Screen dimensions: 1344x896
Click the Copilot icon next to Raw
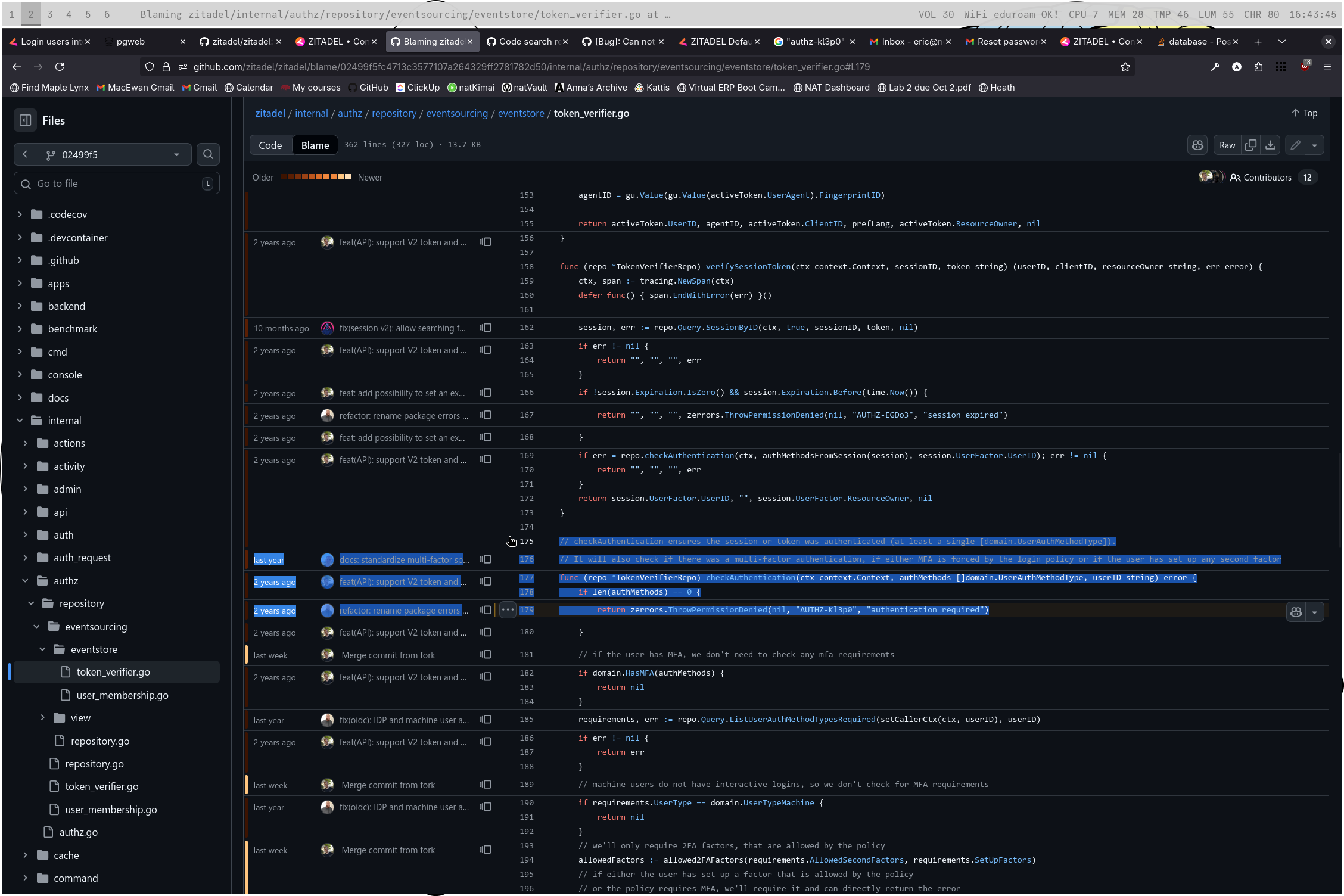[x=1197, y=145]
